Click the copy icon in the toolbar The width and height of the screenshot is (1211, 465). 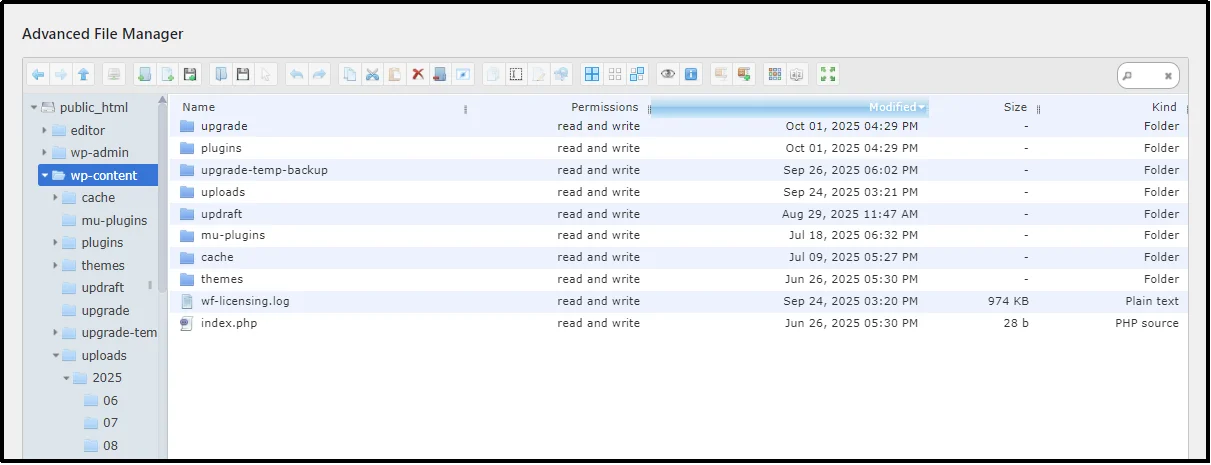coord(350,74)
